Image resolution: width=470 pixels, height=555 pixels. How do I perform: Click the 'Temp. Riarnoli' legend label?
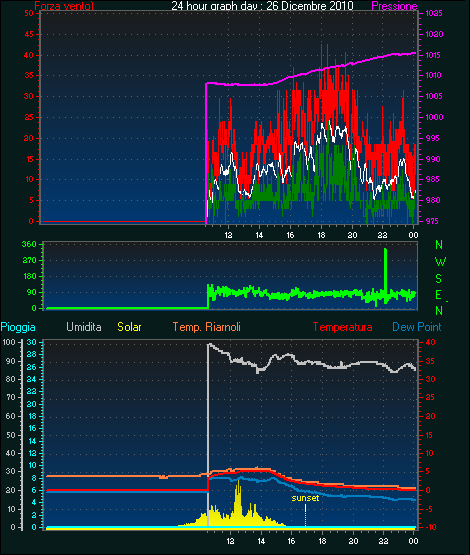click(x=207, y=327)
